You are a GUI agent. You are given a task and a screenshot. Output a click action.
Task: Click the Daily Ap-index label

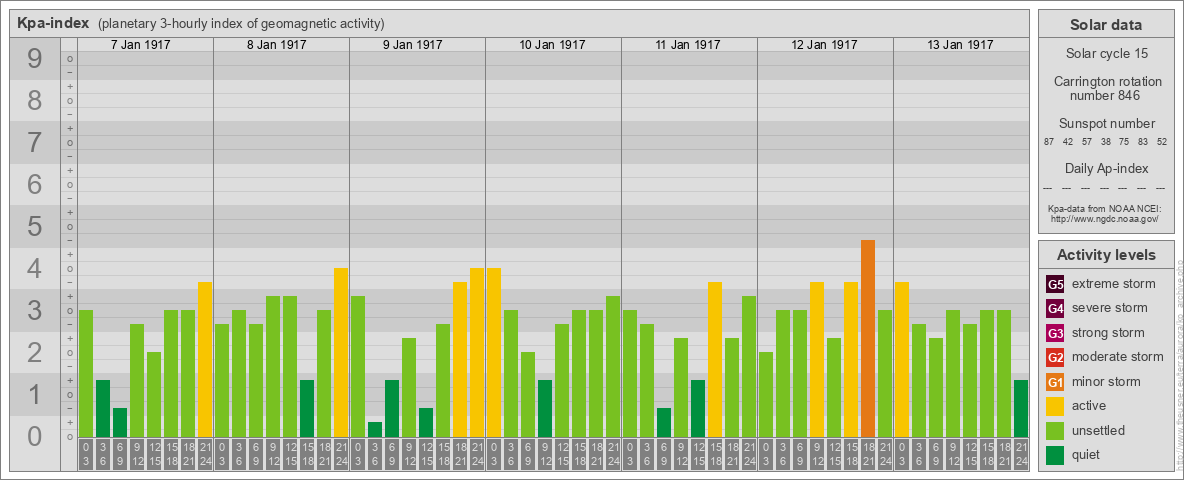pyautogui.click(x=1106, y=168)
